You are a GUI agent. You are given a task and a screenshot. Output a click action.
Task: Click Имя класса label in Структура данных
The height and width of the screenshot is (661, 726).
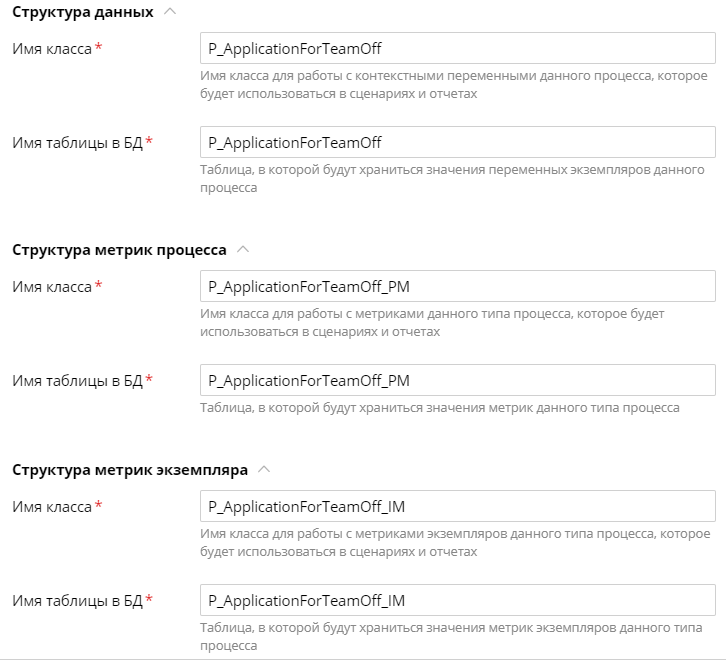[x=52, y=49]
